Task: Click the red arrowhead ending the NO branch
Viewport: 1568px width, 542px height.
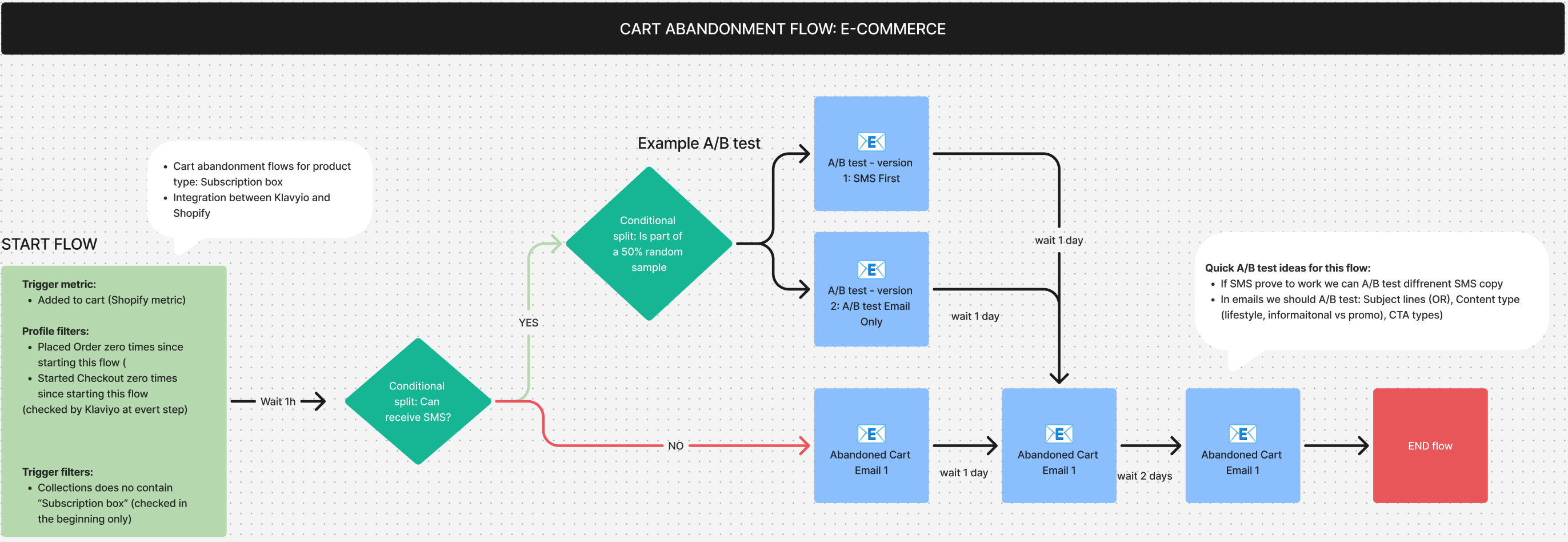Action: [803, 446]
